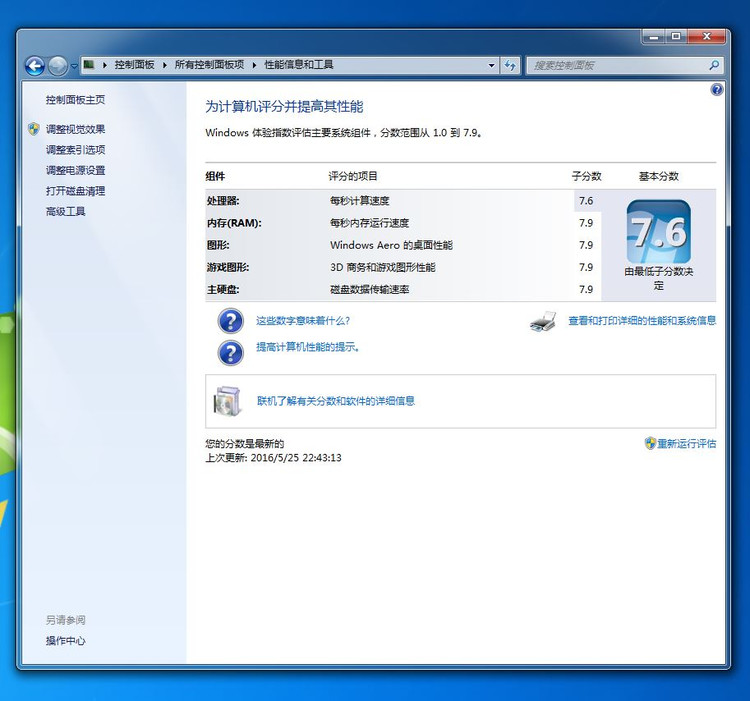Select the 内存(RAM) row label
Viewport: 750px width, 701px height.
point(234,223)
